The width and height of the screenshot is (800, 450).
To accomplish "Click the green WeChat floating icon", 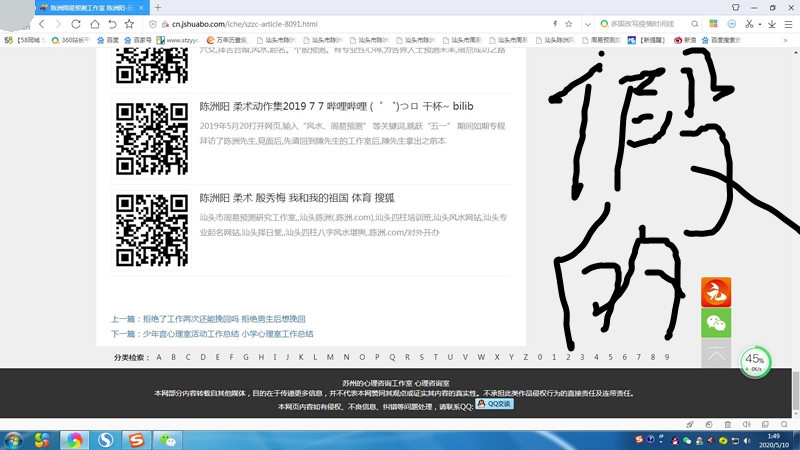I will (x=715, y=323).
